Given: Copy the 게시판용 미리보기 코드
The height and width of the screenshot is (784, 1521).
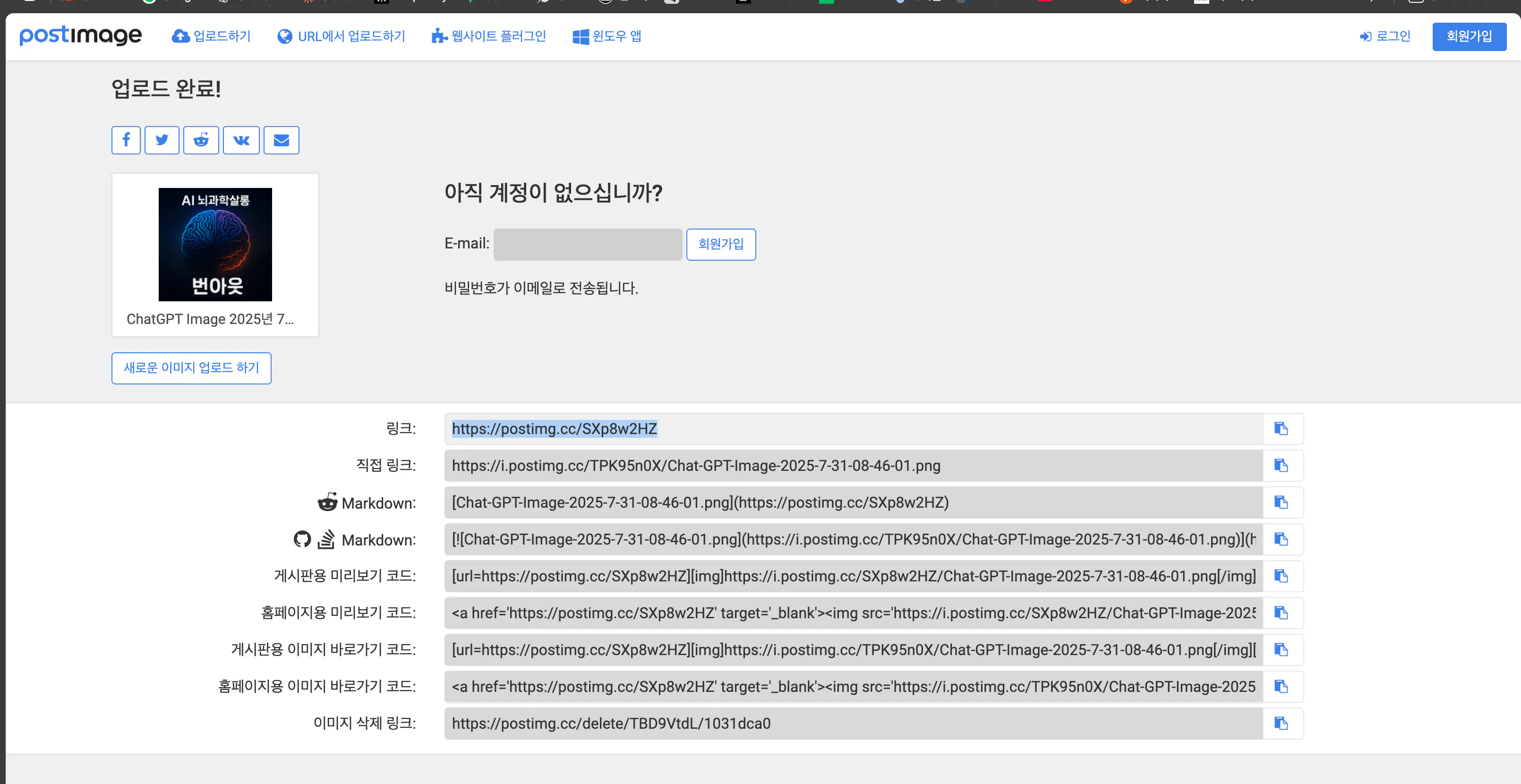Looking at the screenshot, I should pyautogui.click(x=1281, y=576).
